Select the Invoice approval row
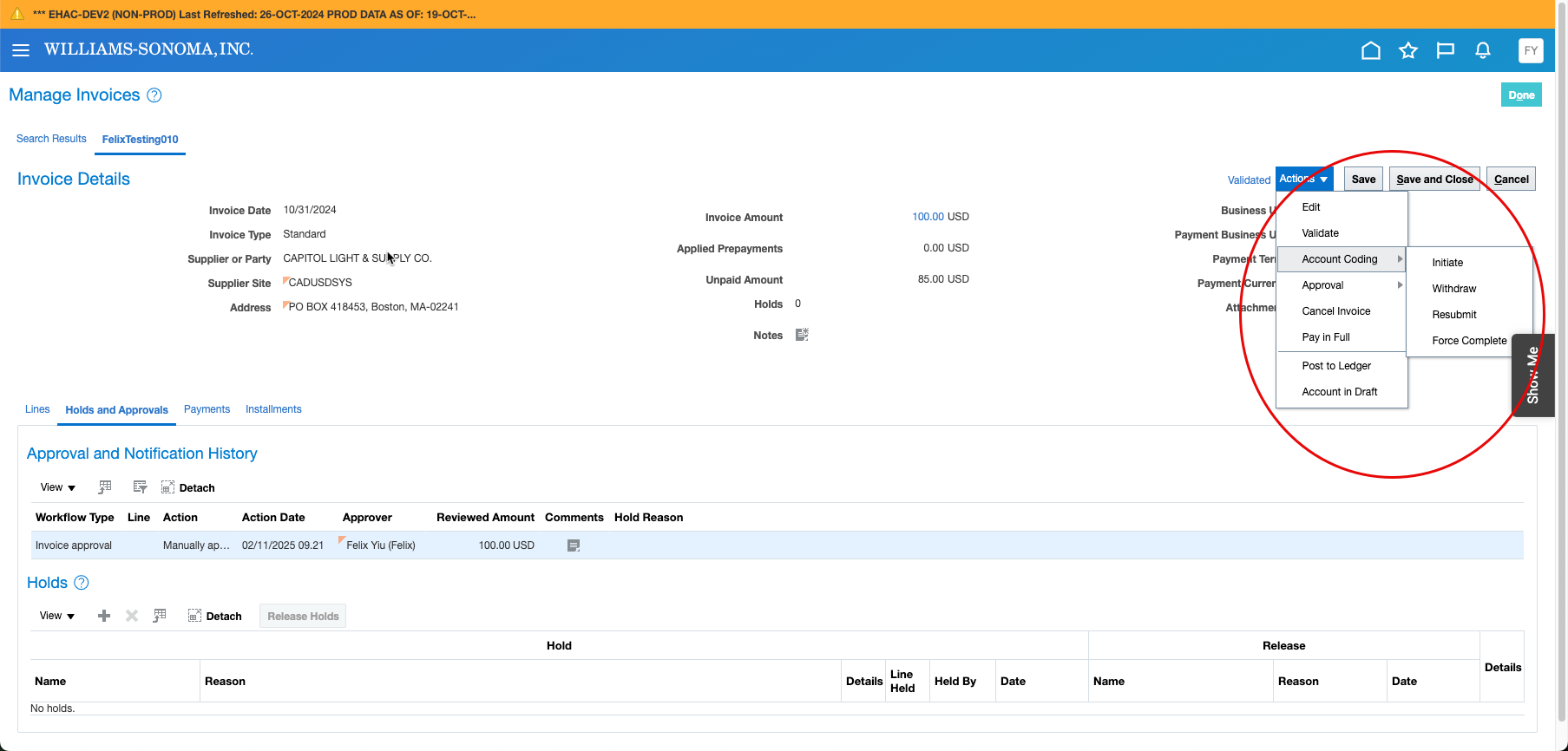This screenshot has height=751, width=1568. pyautogui.click(x=777, y=545)
